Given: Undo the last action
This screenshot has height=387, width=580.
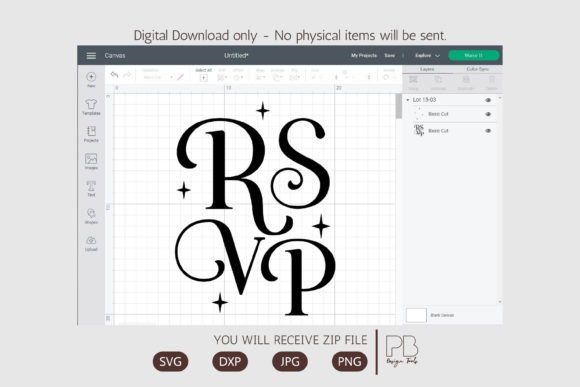Looking at the screenshot, I should pos(114,75).
